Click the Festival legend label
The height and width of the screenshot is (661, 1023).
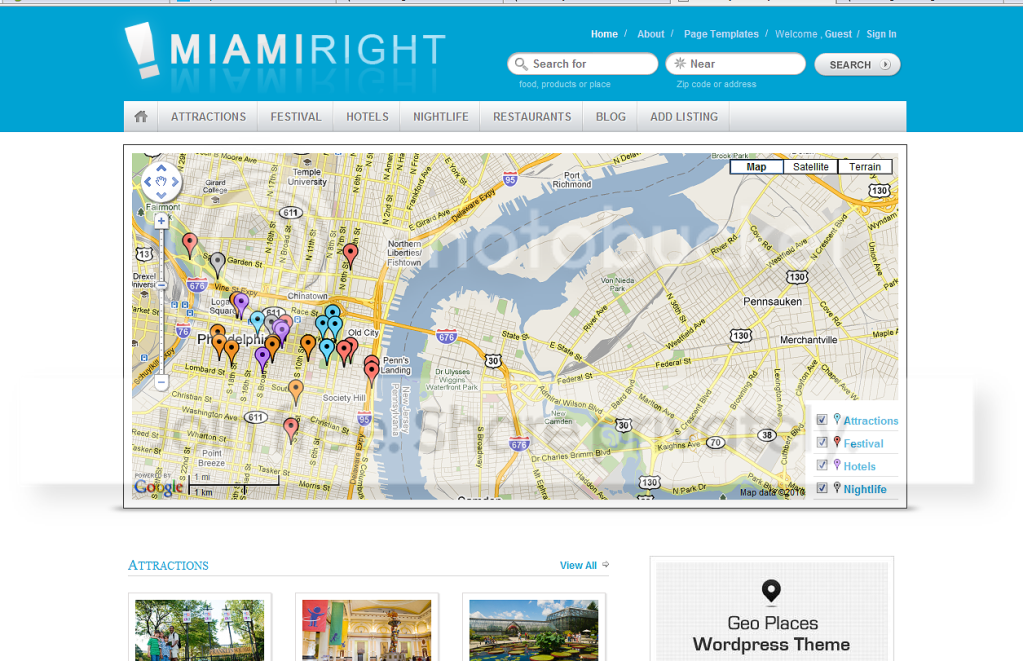863,444
